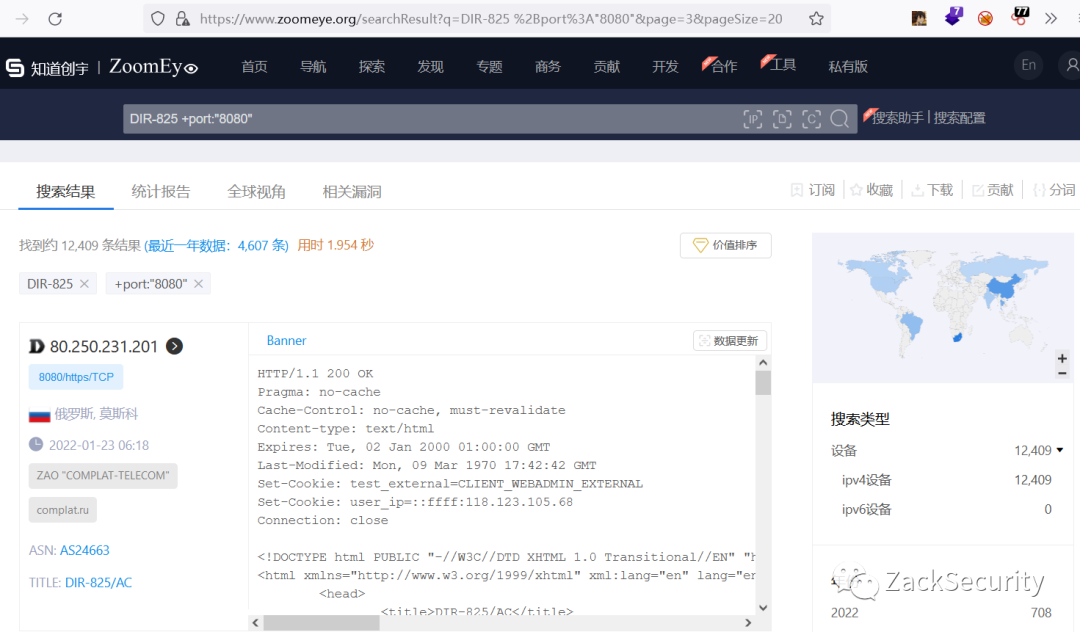1080x632 pixels.
Task: Switch to the 相关漏洞 tab
Action: point(352,191)
